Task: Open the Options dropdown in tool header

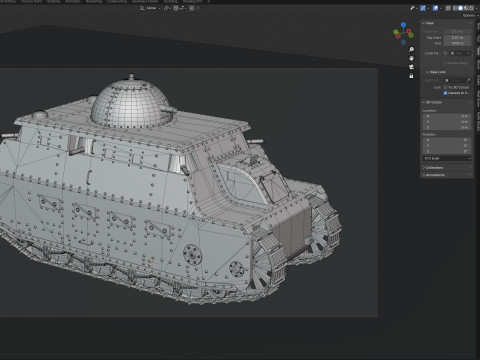Action: coord(471,16)
